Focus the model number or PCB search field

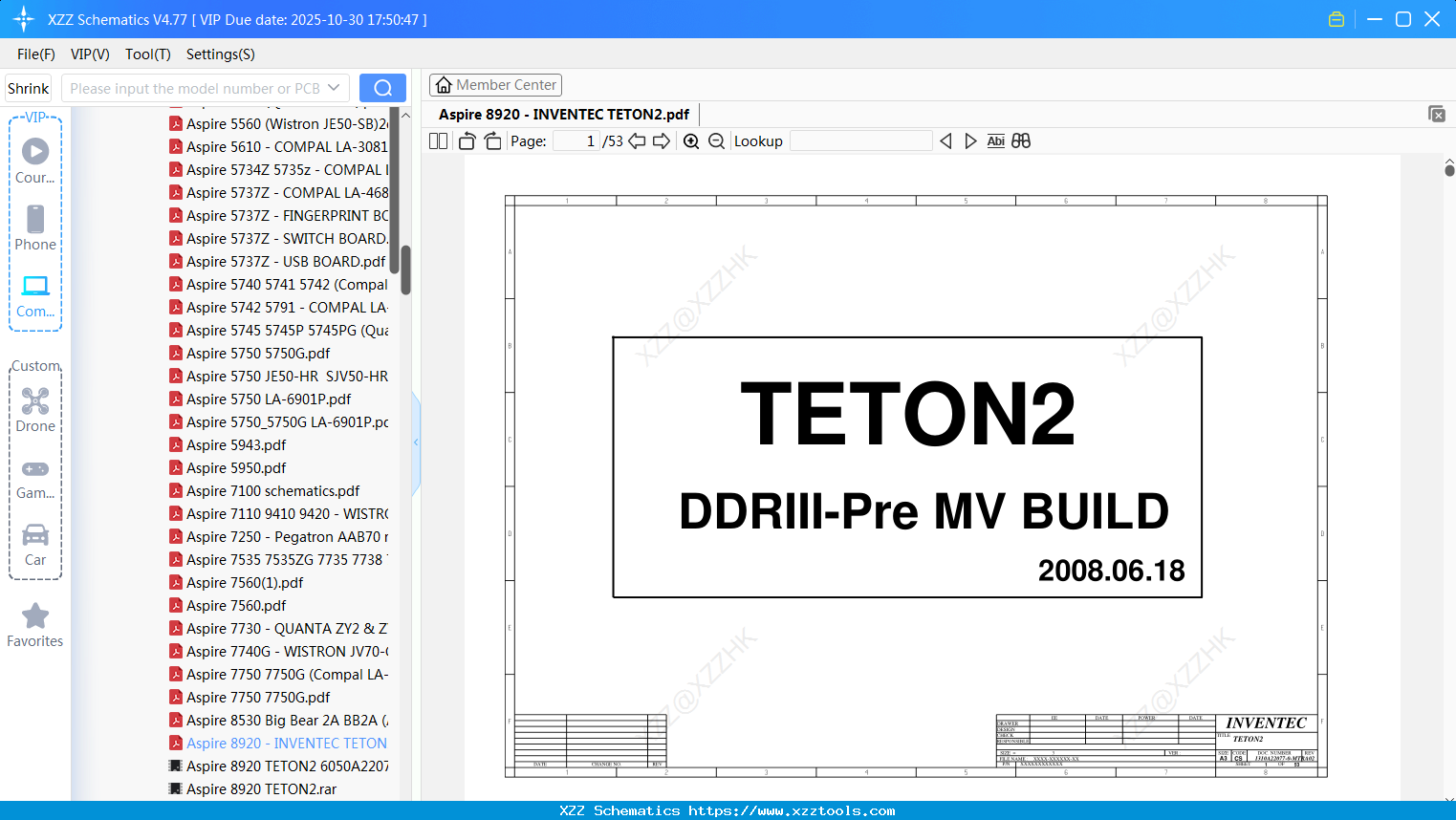click(194, 88)
